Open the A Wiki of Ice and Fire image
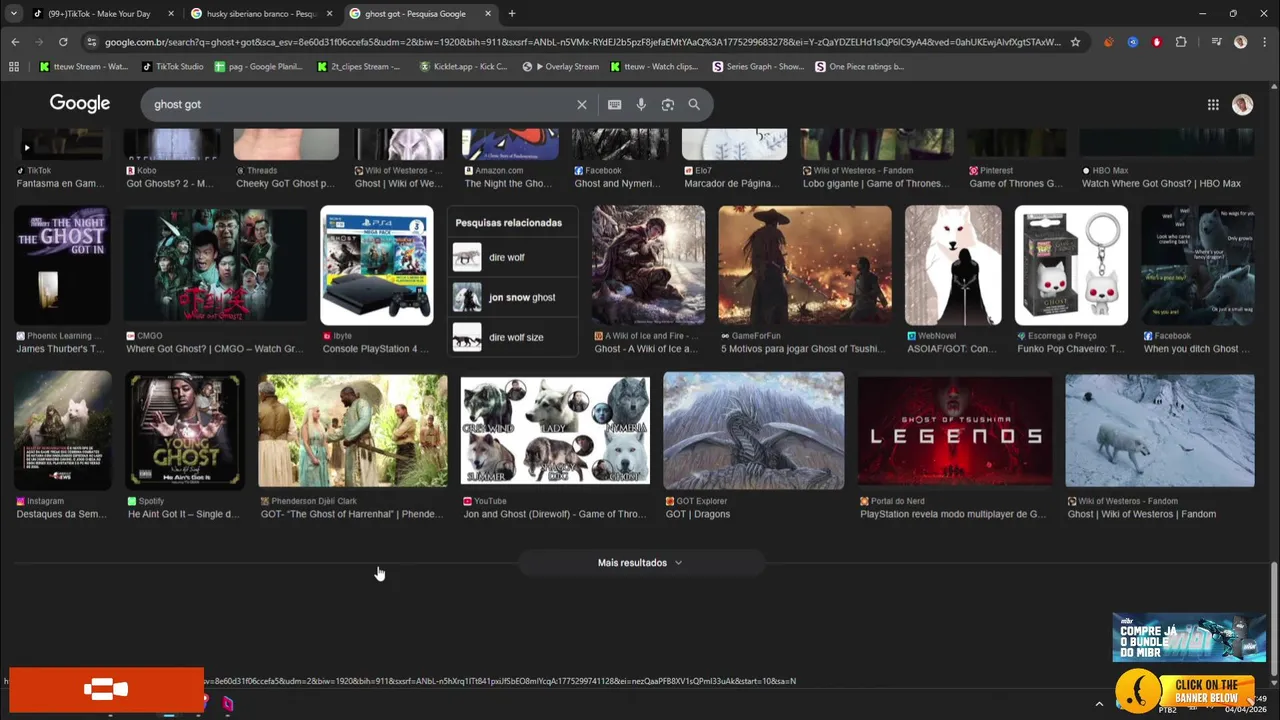Screen dimensions: 1280x720 tap(648, 265)
